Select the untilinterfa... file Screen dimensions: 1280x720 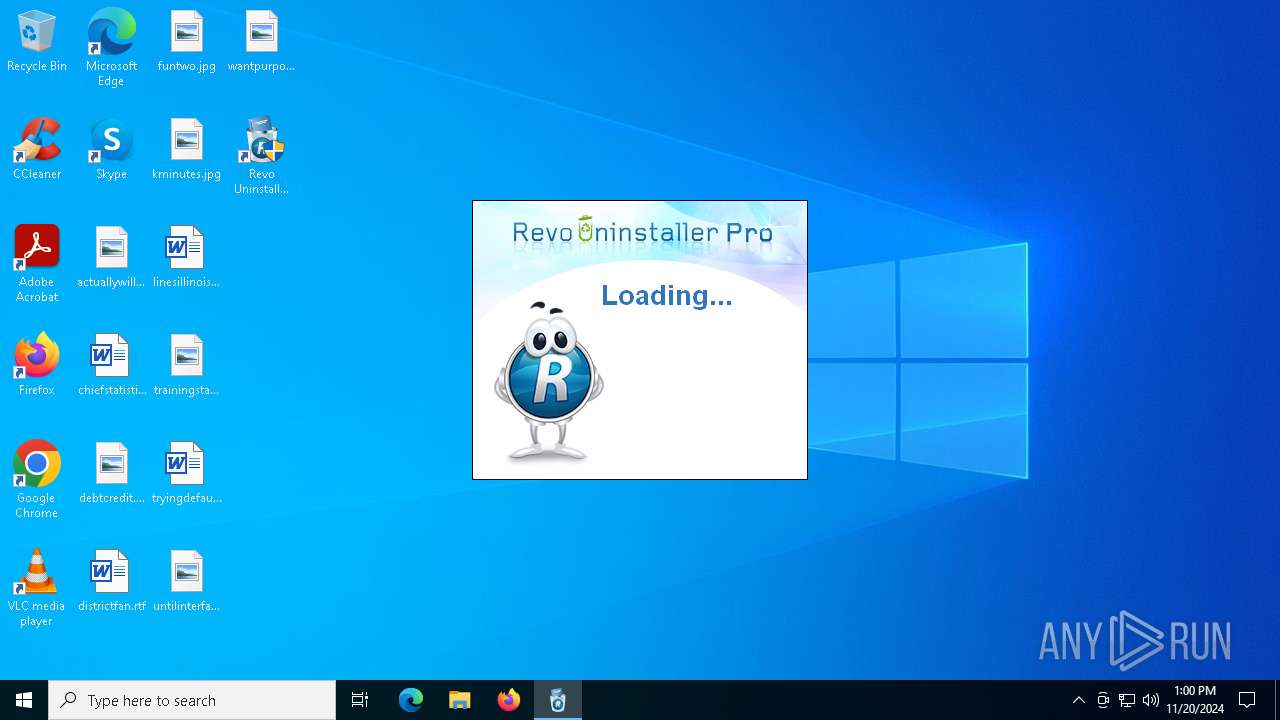pos(186,582)
